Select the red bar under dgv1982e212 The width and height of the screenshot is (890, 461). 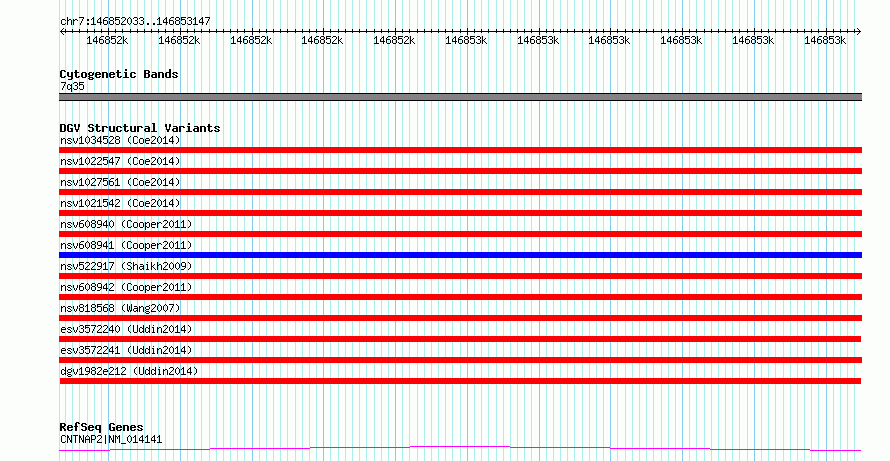click(x=460, y=381)
